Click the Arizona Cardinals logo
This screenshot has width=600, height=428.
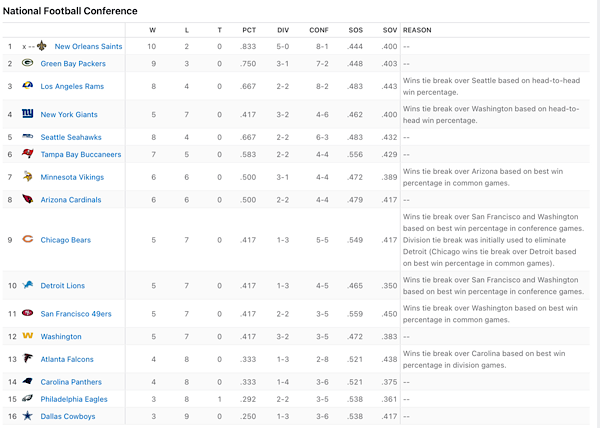(x=27, y=200)
